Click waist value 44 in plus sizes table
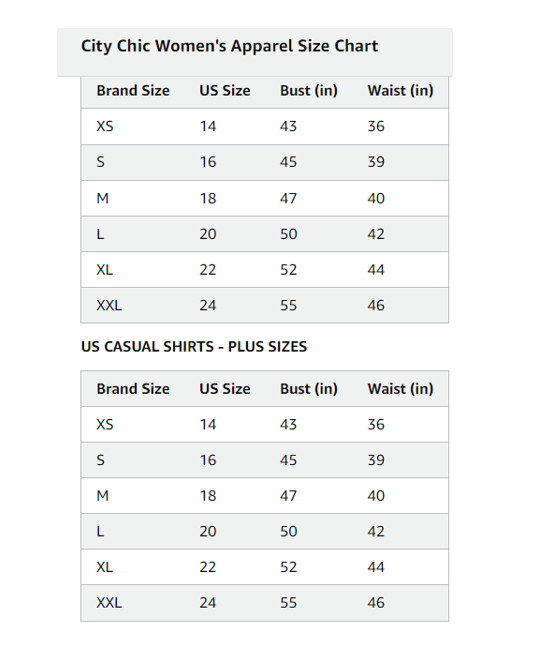The image size is (554, 657). coord(376,567)
